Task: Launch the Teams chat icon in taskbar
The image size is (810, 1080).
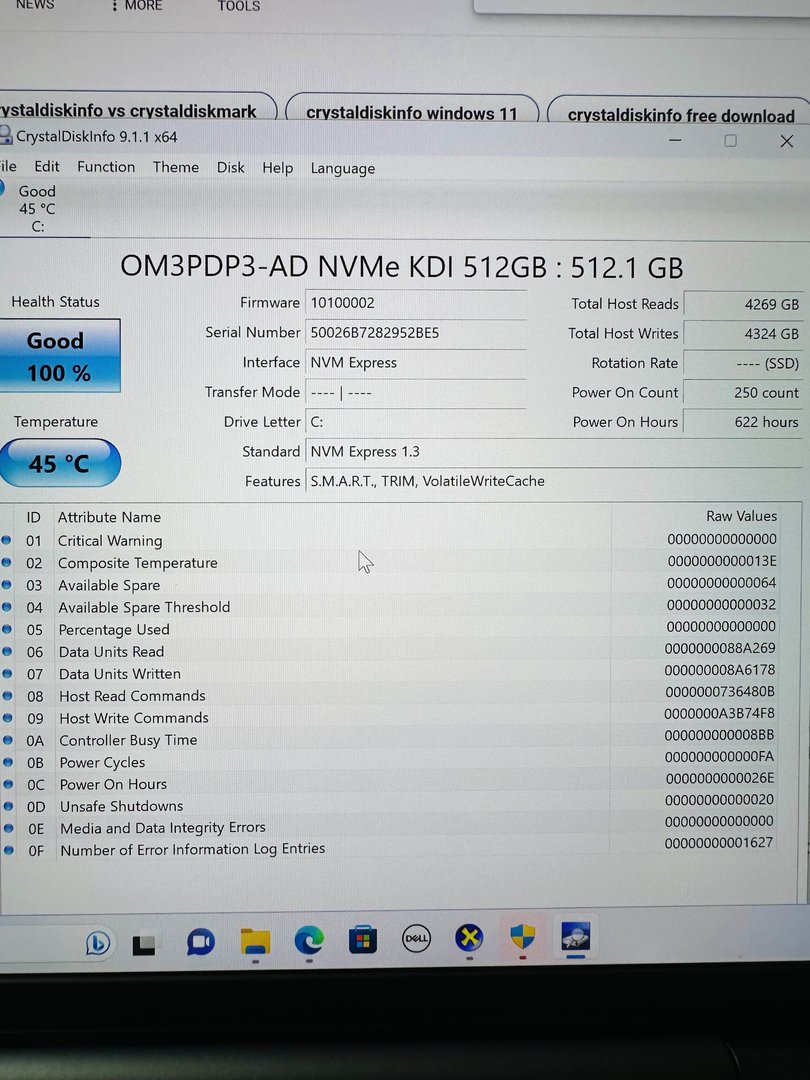Action: point(201,941)
